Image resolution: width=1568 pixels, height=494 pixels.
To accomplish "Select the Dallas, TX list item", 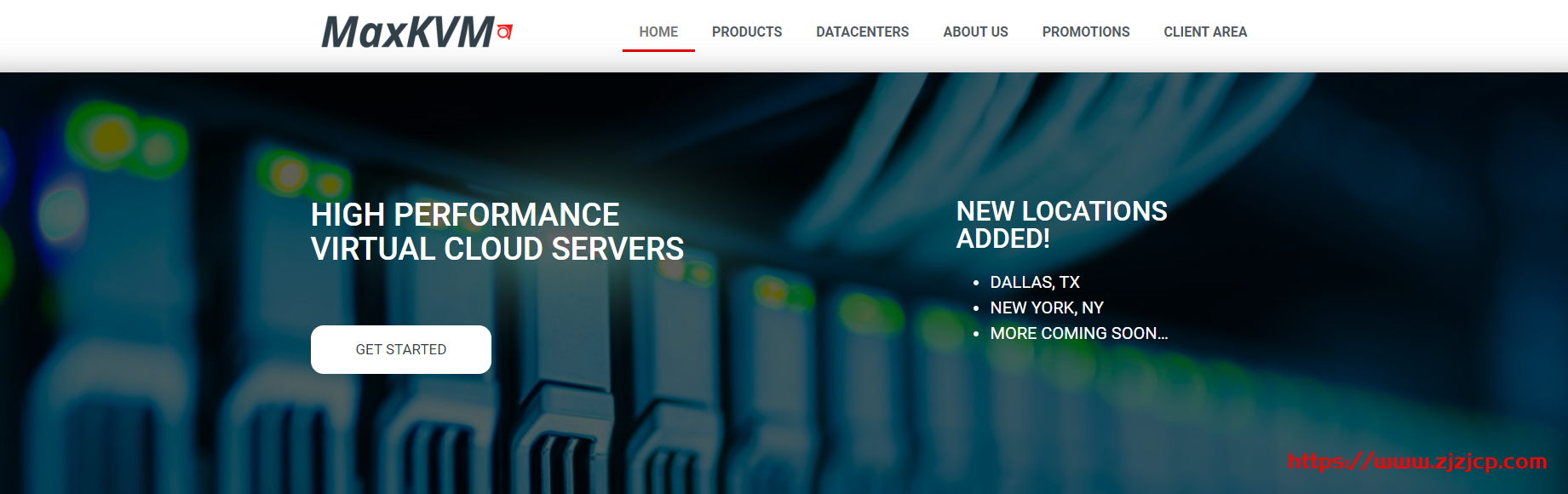I will pyautogui.click(x=1035, y=282).
